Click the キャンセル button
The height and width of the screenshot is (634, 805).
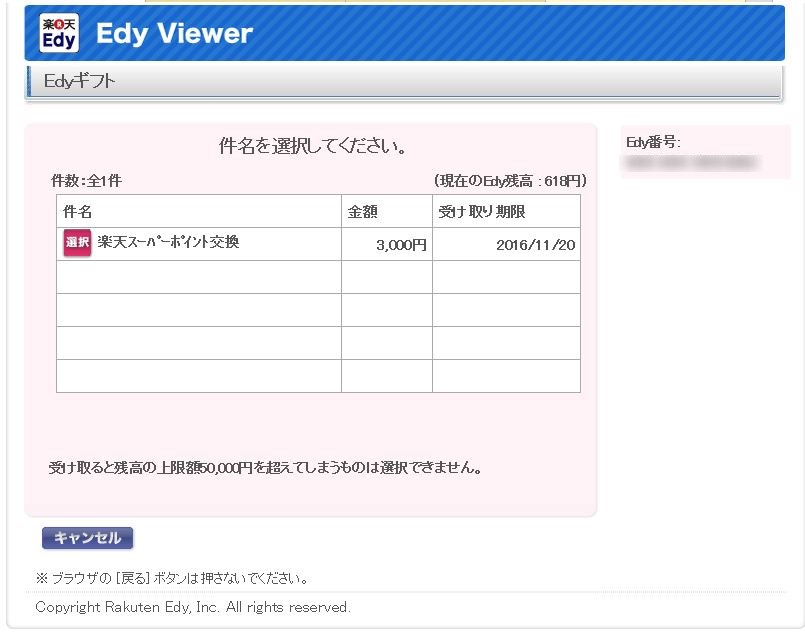coord(87,538)
